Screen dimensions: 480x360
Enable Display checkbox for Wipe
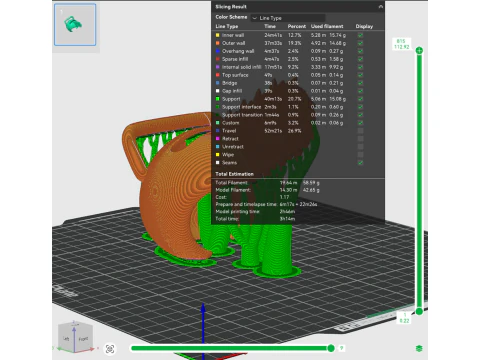pyautogui.click(x=360, y=155)
